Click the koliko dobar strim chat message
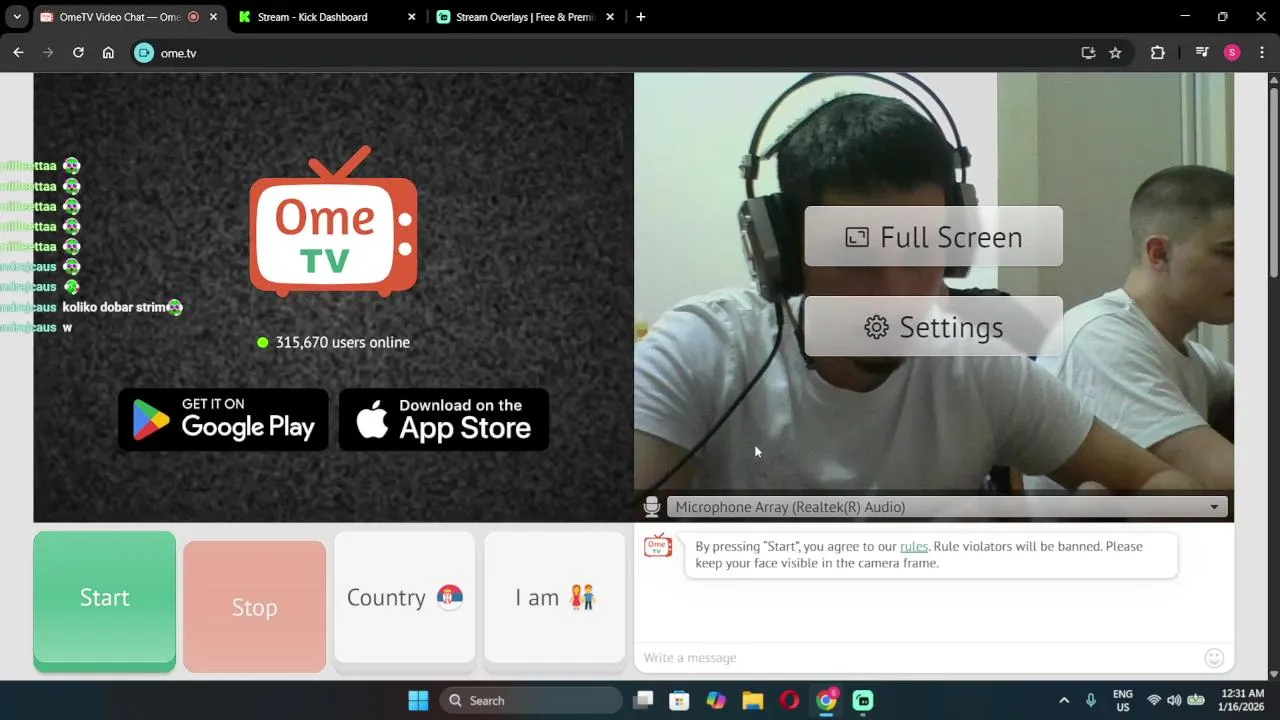This screenshot has width=1280, height=720. (x=114, y=307)
